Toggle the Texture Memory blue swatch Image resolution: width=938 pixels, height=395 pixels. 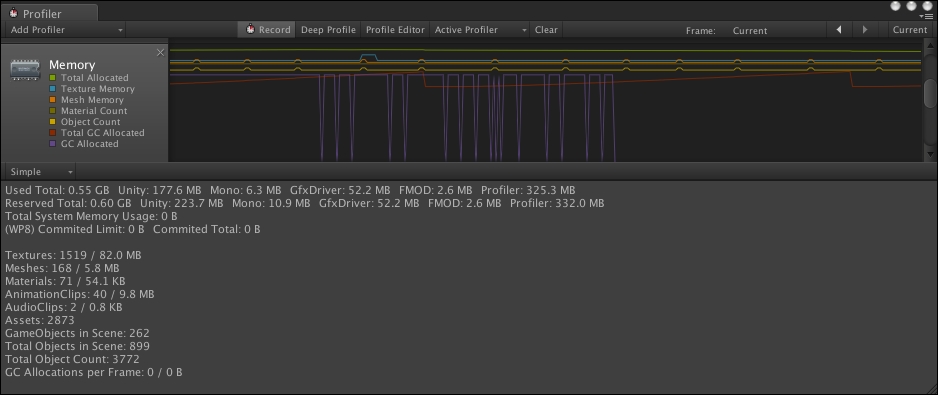[x=53, y=89]
